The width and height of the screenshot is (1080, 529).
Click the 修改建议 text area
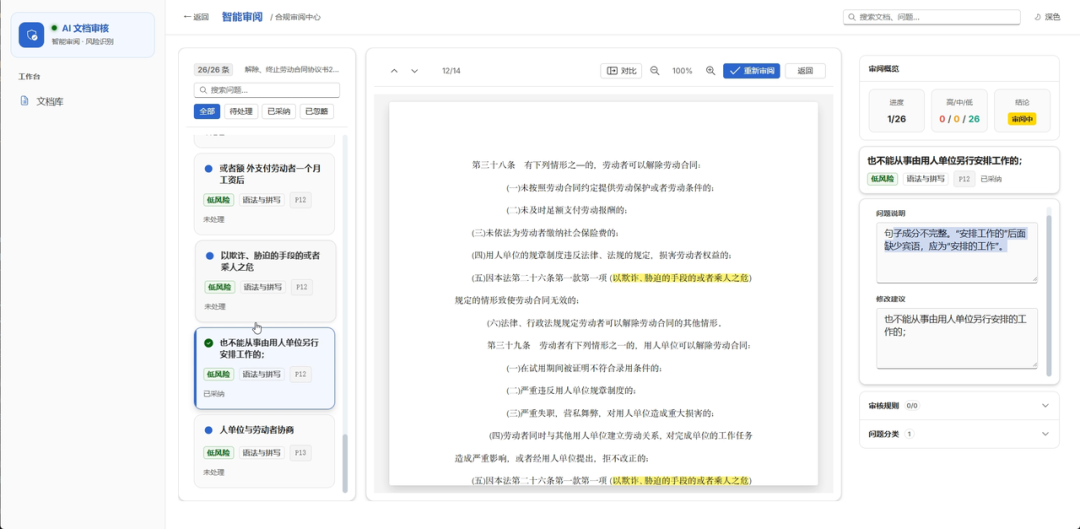coord(957,338)
